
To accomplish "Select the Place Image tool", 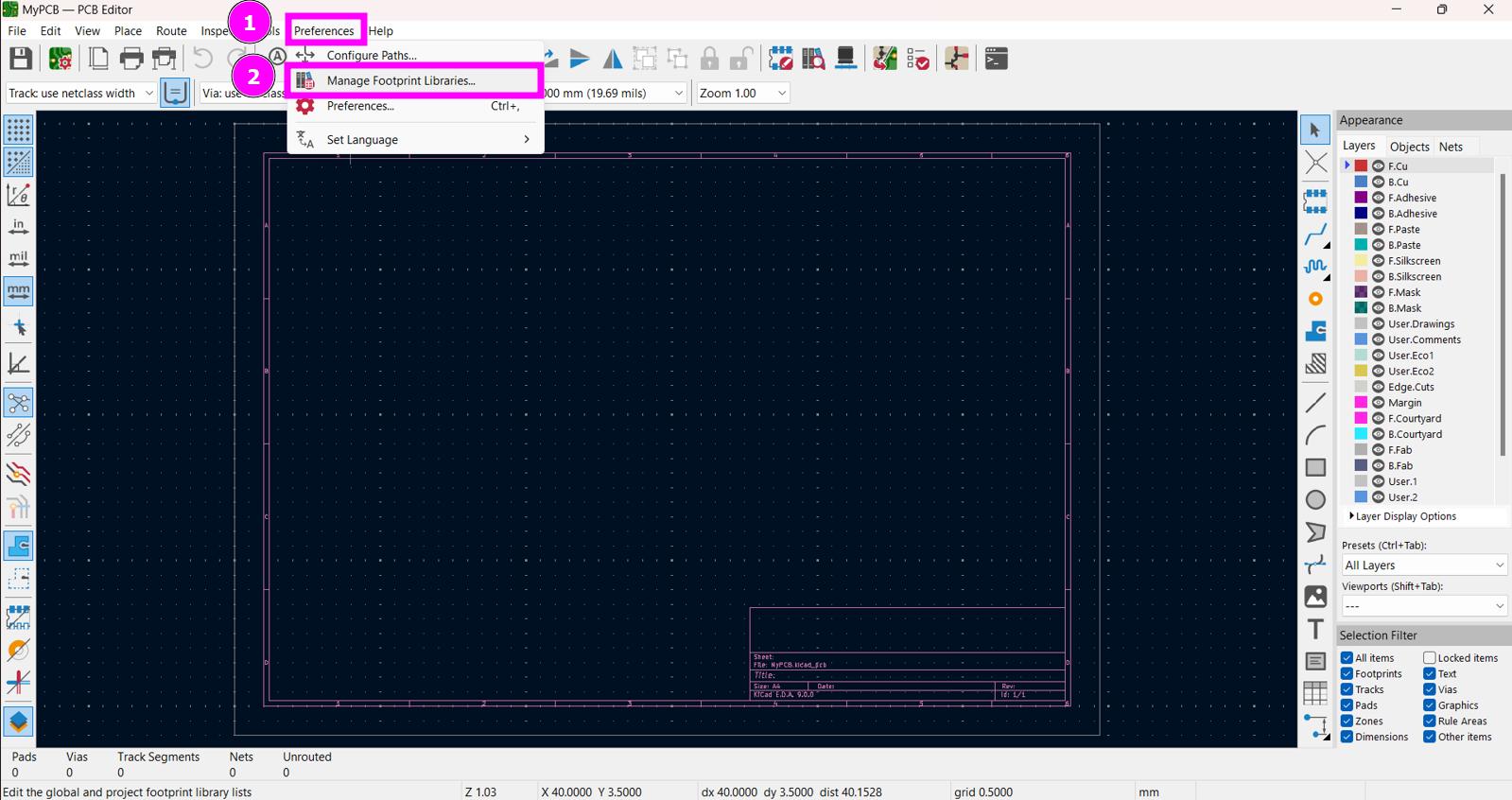I will pos(1315,597).
